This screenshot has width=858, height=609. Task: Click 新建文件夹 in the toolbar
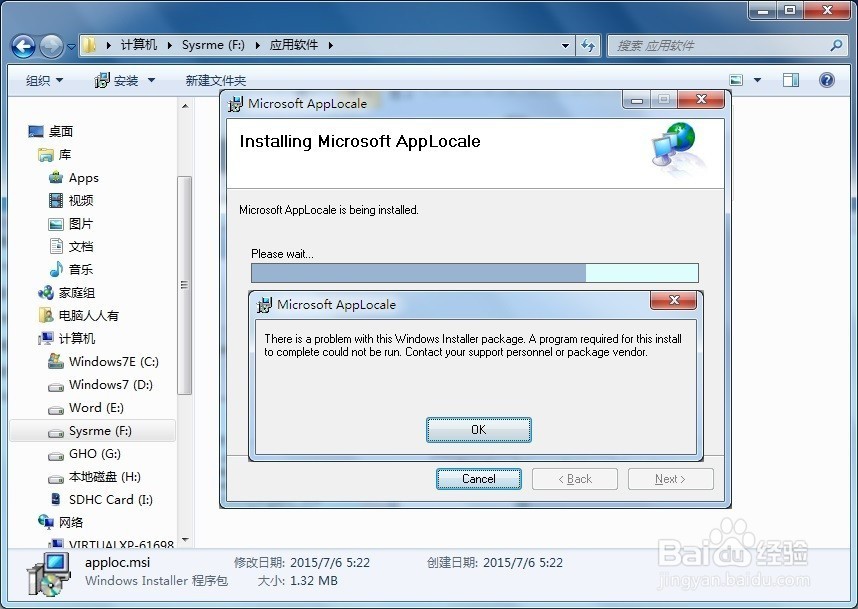pyautogui.click(x=215, y=81)
